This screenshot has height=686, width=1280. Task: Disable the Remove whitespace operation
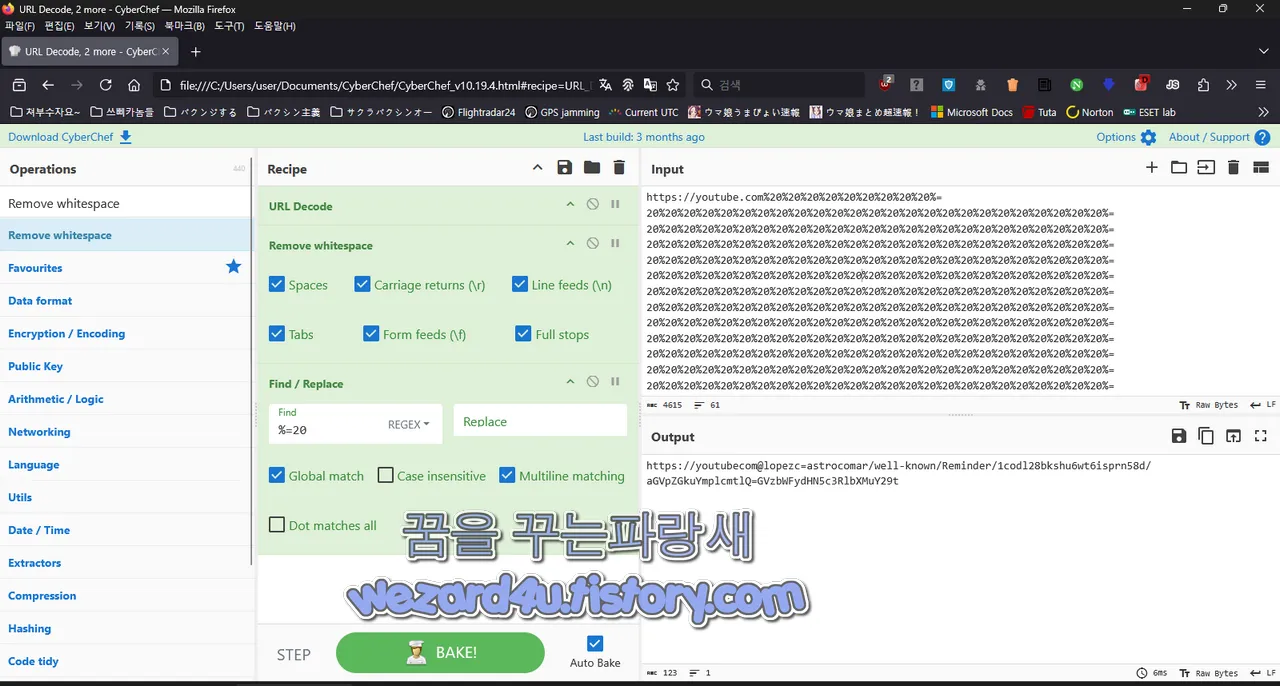coord(593,243)
